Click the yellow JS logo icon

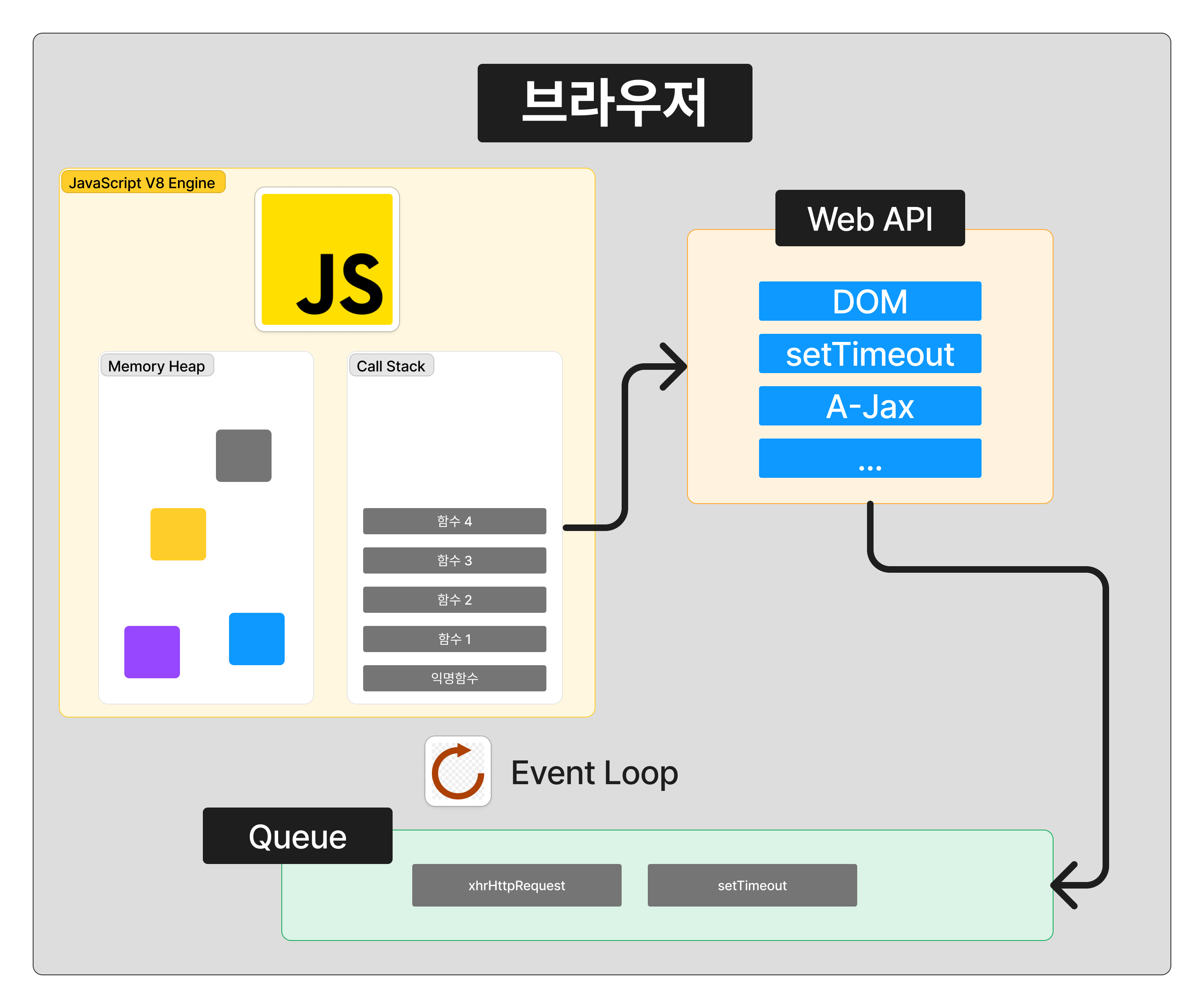[x=327, y=259]
